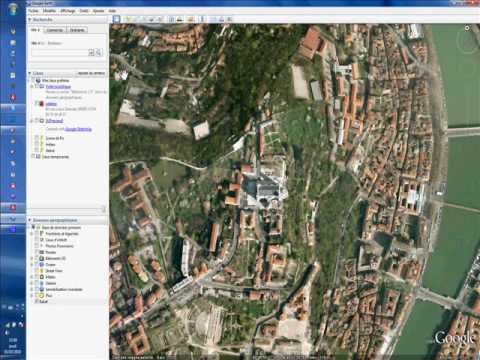Viewport: 480px width, 360px height.
Task: Start the record a tour tool
Action: pyautogui.click(x=159, y=19)
